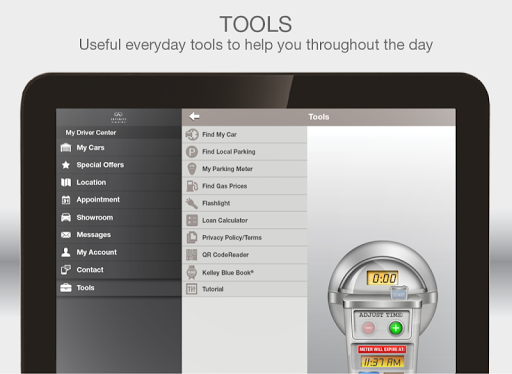This screenshot has width=512, height=374.
Task: Click the gas pump icon for gas prices
Action: click(x=192, y=186)
